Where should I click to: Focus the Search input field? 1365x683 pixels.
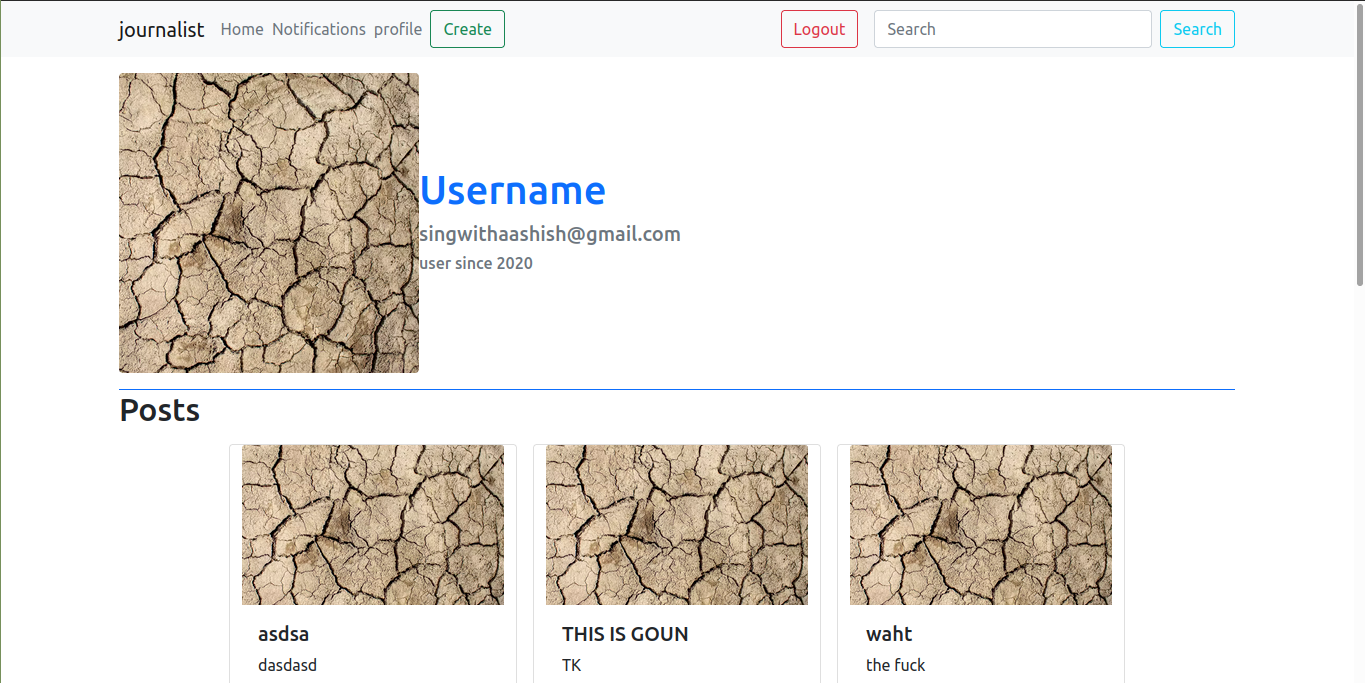click(1012, 30)
